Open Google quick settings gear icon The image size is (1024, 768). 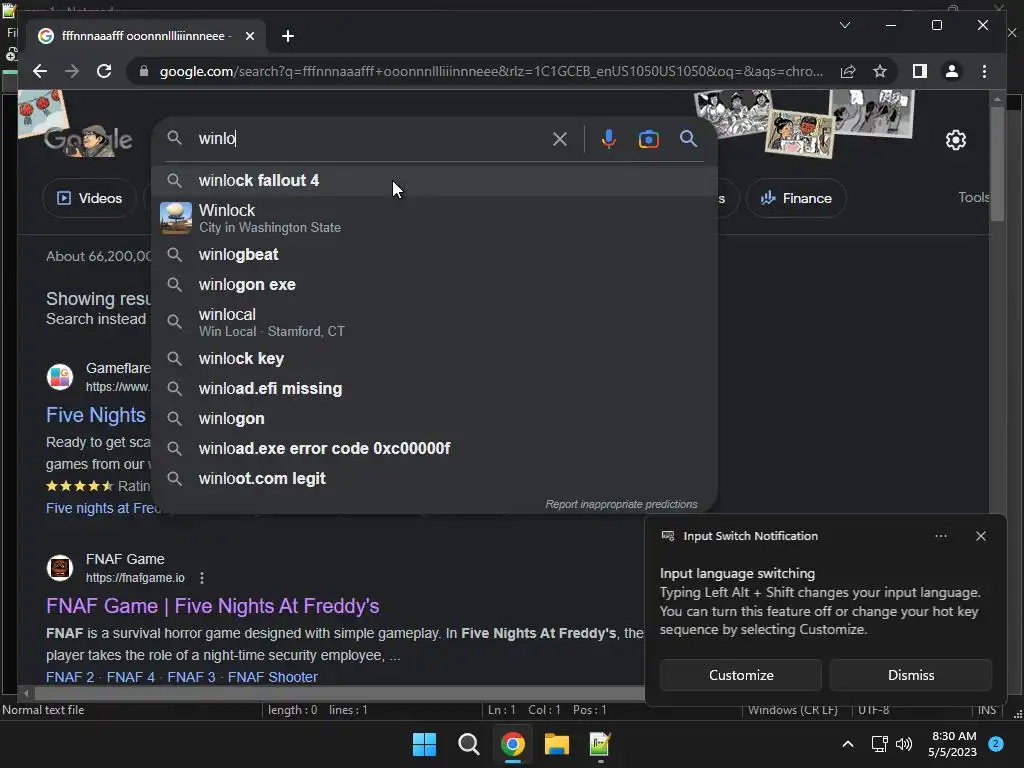[x=955, y=139]
